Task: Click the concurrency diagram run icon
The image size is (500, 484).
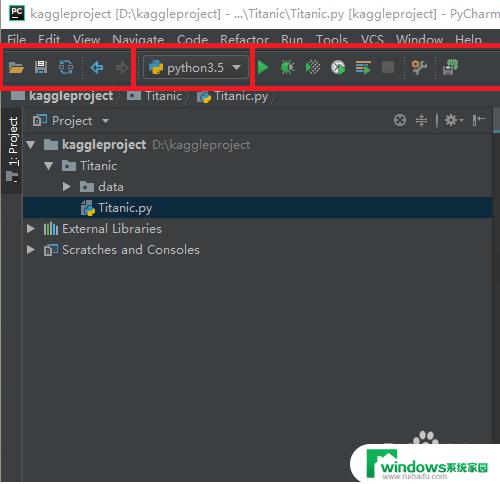Action: click(363, 67)
